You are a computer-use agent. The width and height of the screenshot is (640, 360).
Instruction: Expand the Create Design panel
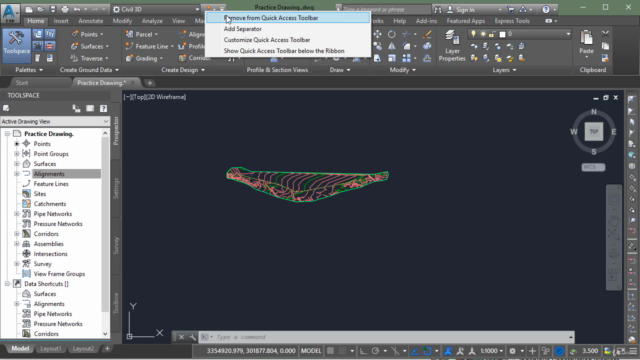(183, 70)
